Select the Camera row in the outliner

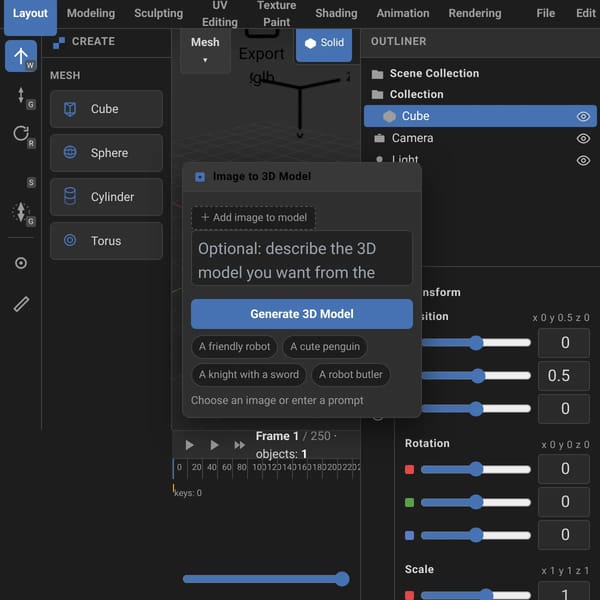[x=480, y=138]
